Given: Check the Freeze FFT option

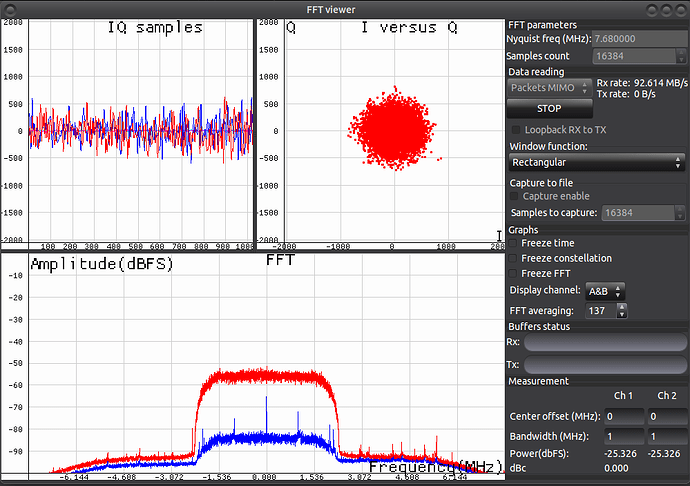Looking at the screenshot, I should tap(514, 273).
